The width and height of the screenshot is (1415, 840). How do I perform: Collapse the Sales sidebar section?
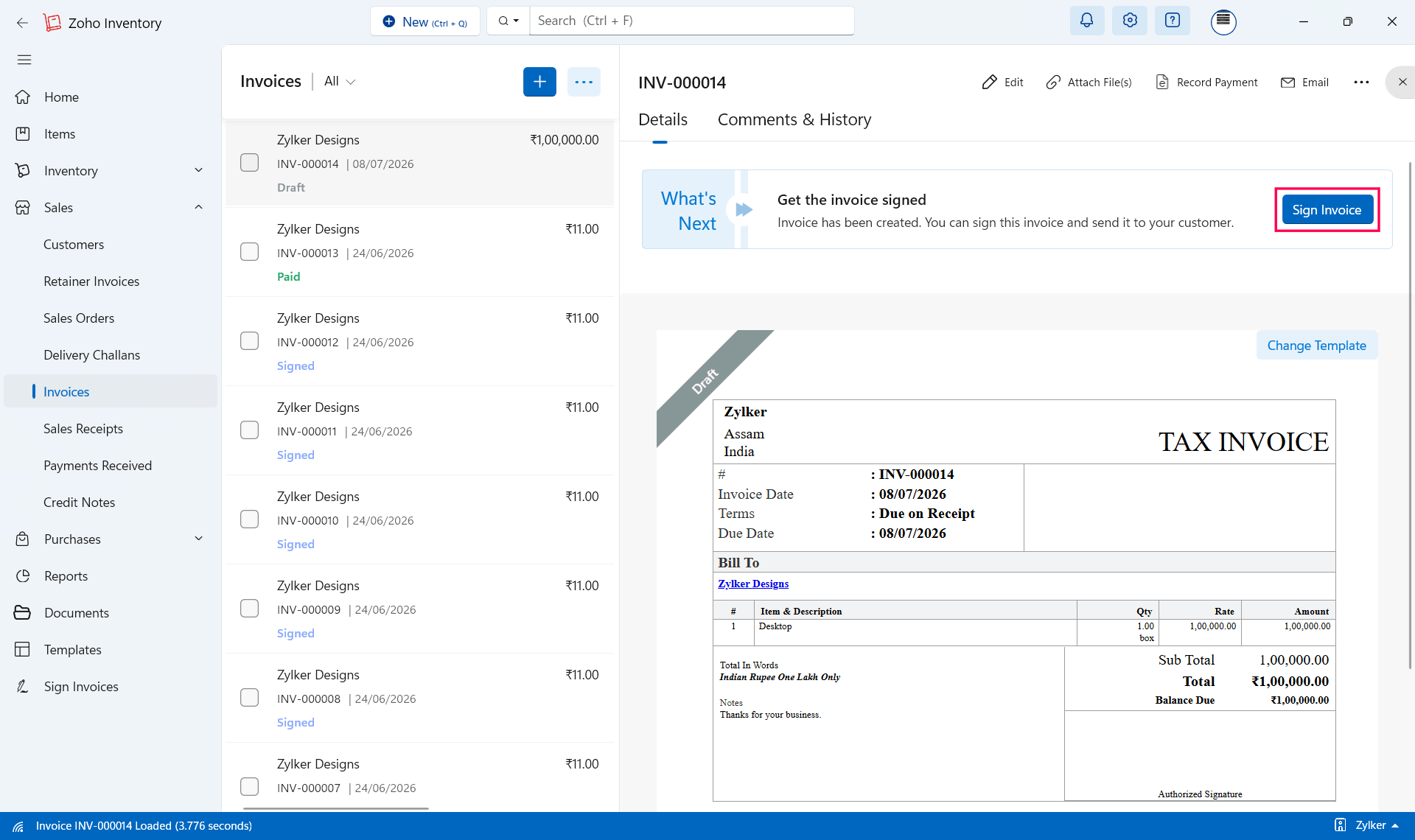(x=198, y=207)
